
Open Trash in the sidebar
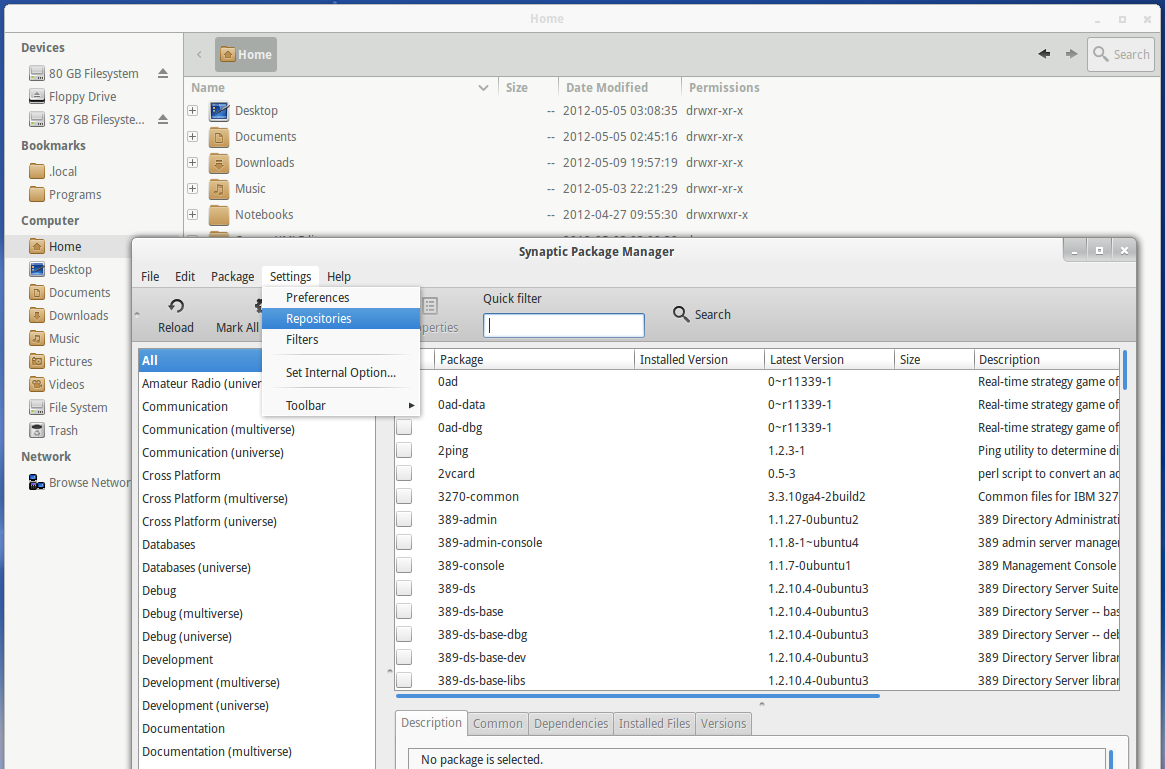[x=53, y=430]
